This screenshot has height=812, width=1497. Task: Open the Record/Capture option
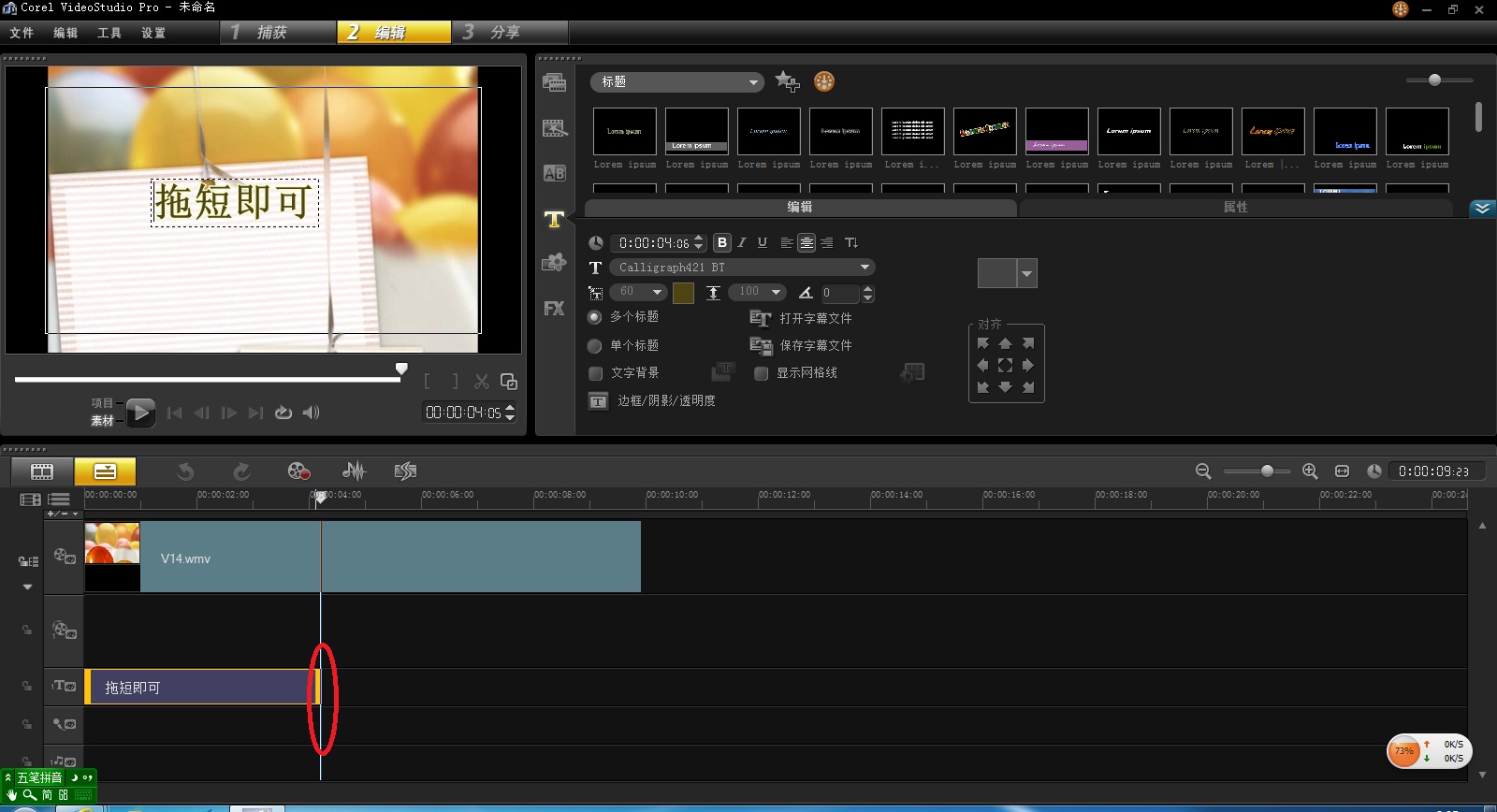[x=298, y=471]
